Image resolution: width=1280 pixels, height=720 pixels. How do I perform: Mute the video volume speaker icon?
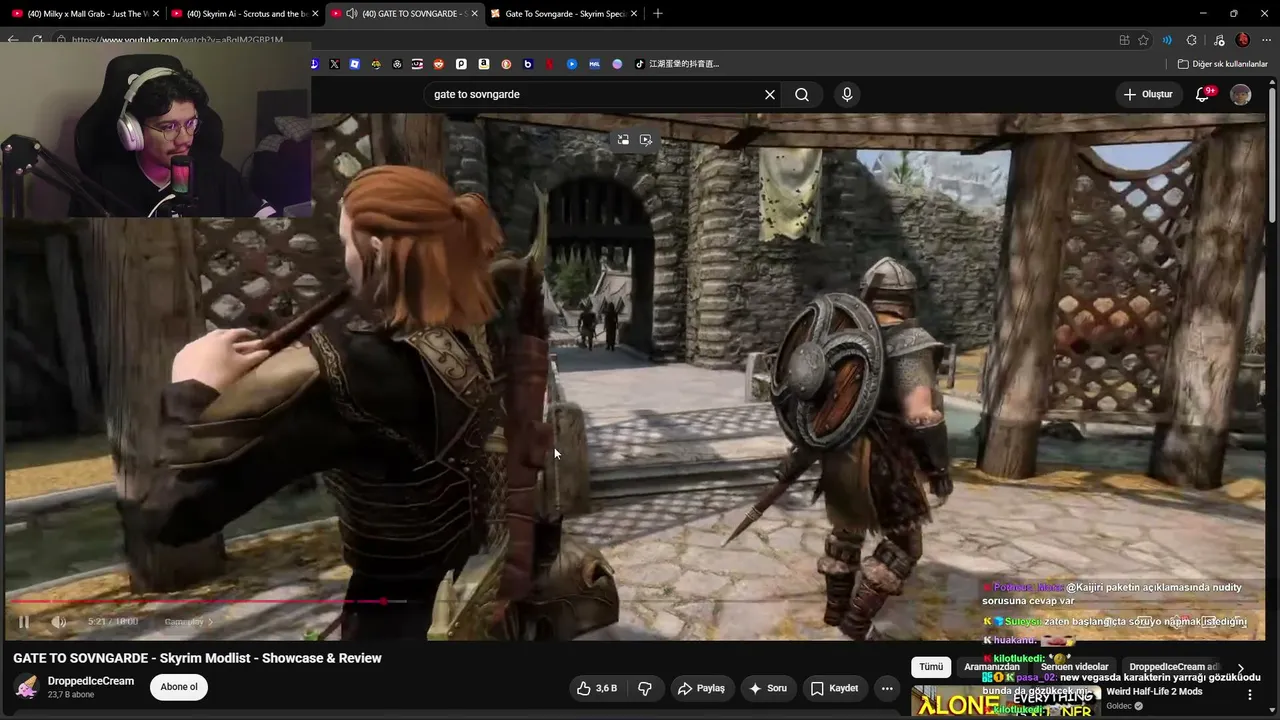59,622
